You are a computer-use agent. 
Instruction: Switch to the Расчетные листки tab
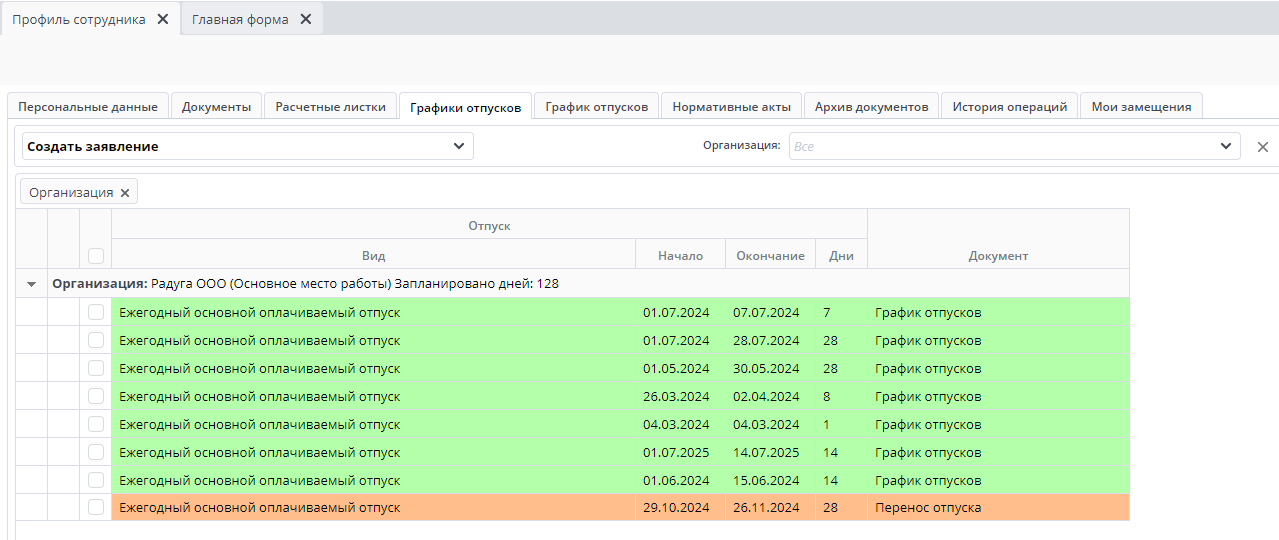click(x=330, y=107)
